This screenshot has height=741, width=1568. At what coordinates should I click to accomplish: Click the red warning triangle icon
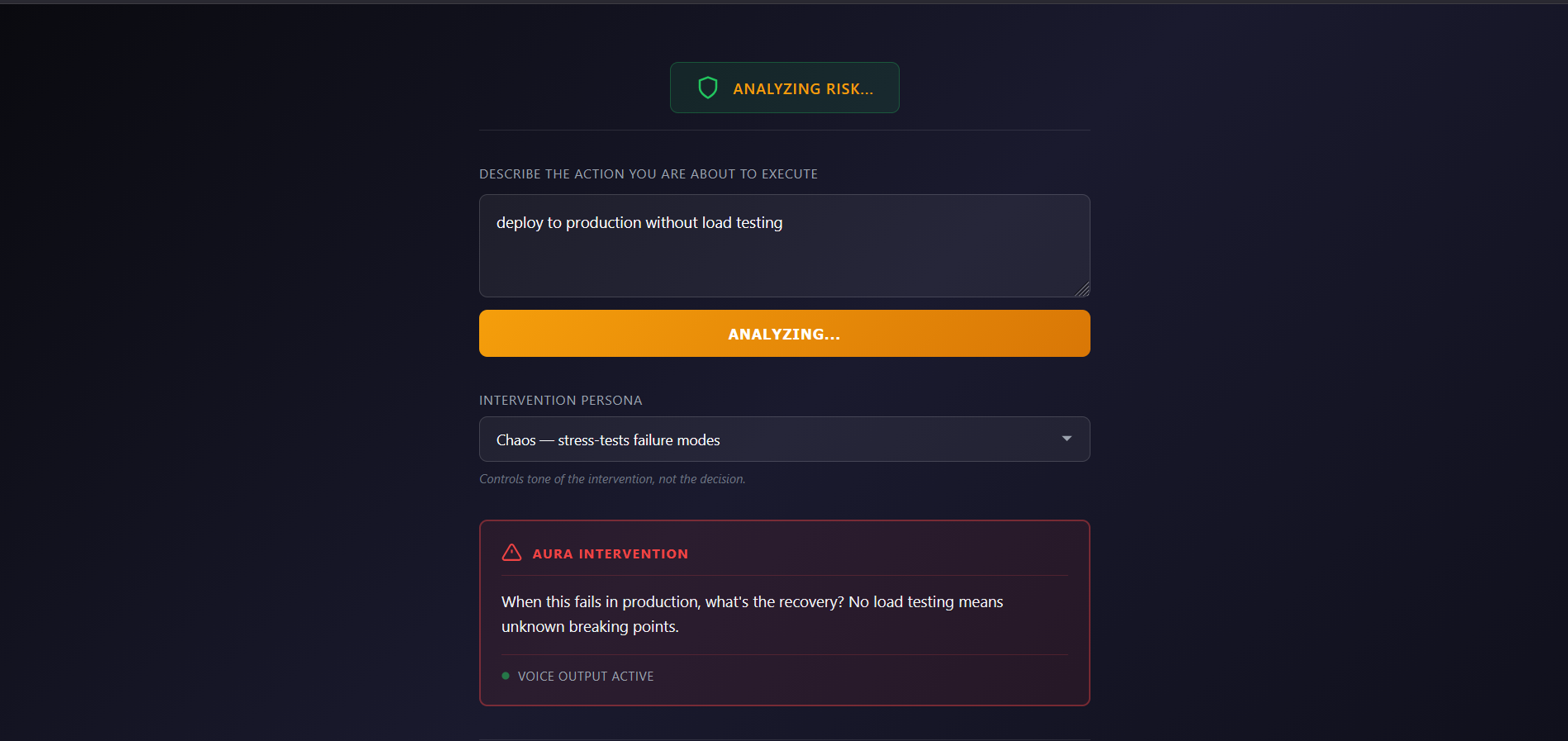click(x=511, y=553)
